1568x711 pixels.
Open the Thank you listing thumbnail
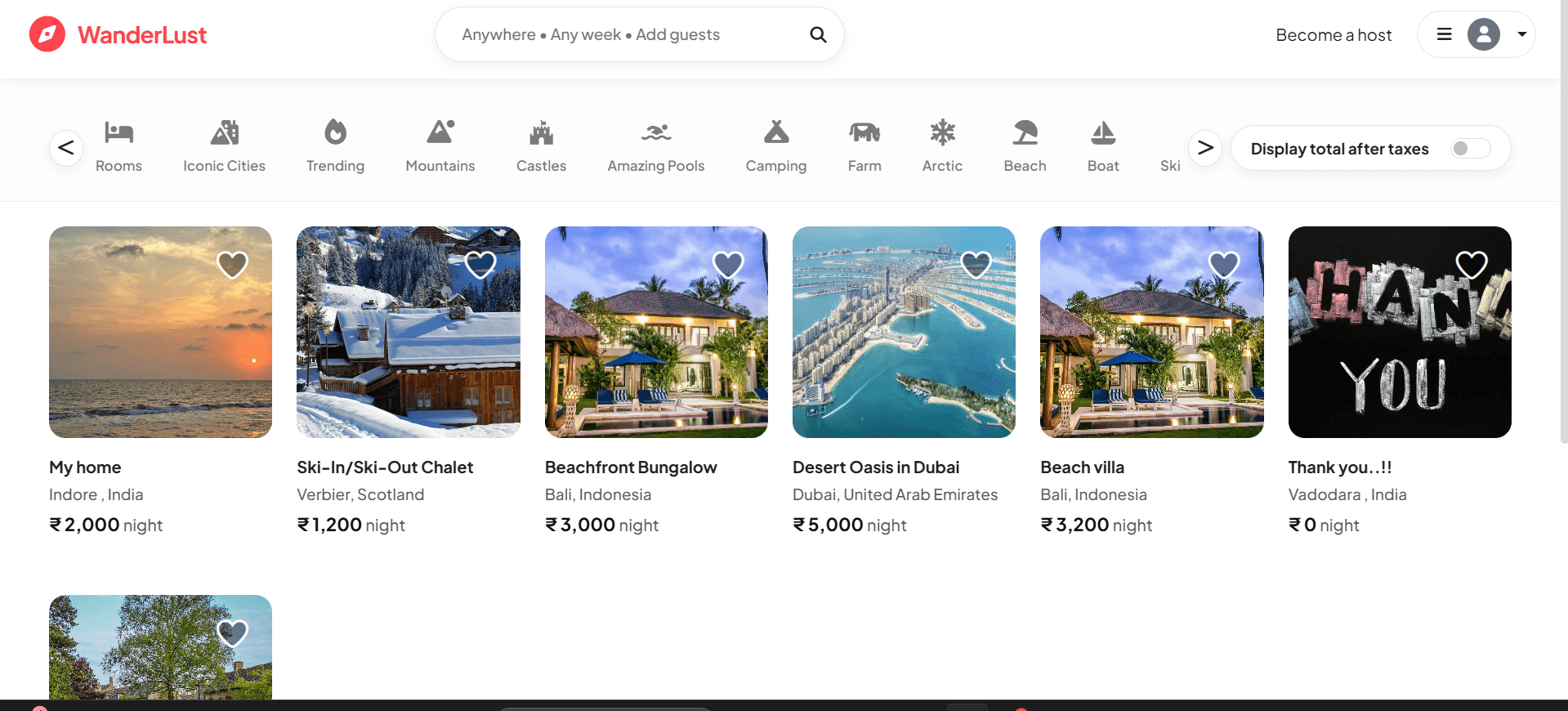coord(1400,332)
